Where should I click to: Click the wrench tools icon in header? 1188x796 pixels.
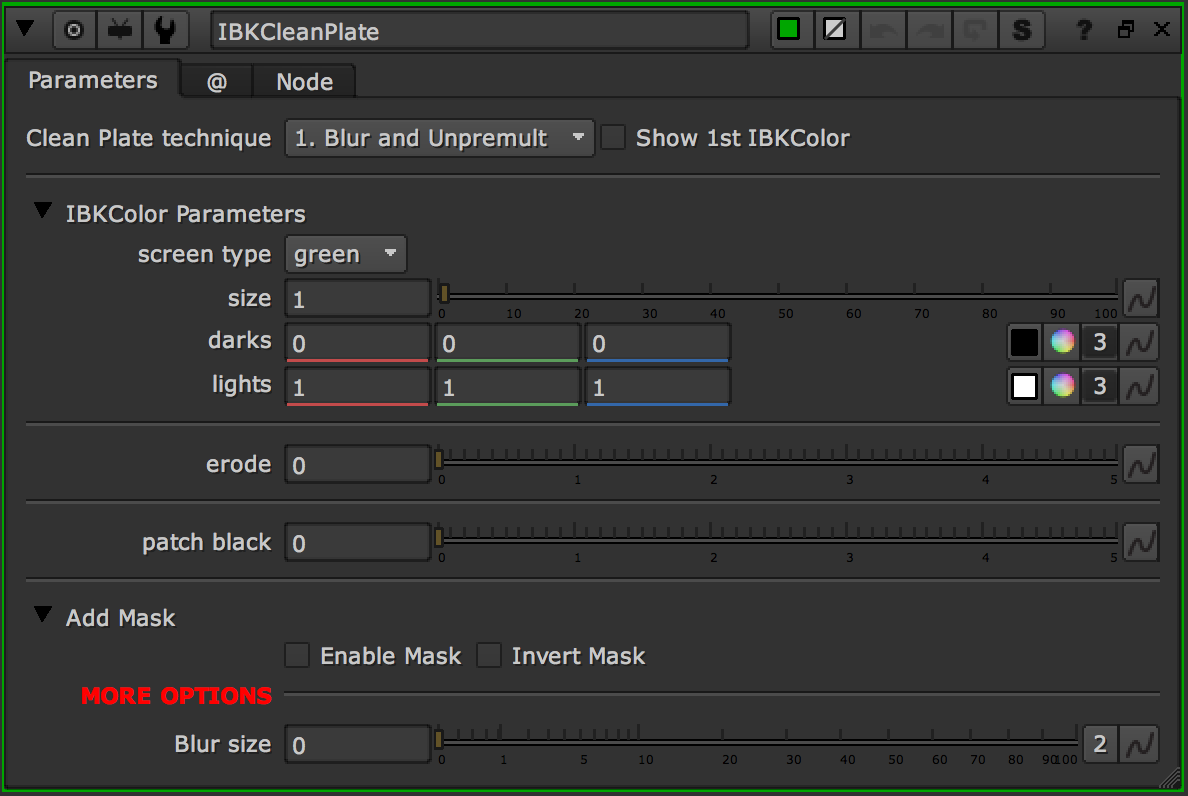pyautogui.click(x=166, y=30)
